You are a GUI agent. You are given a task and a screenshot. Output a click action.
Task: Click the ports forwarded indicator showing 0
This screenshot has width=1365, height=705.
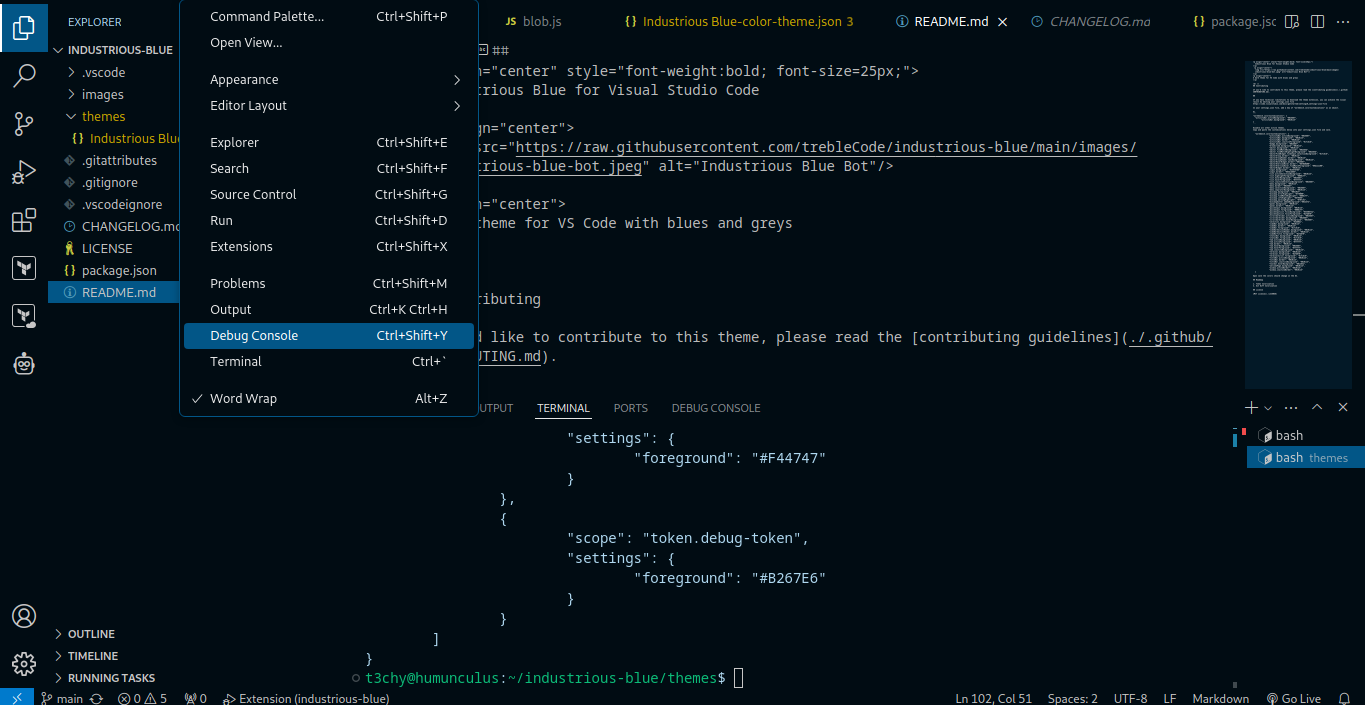[195, 698]
